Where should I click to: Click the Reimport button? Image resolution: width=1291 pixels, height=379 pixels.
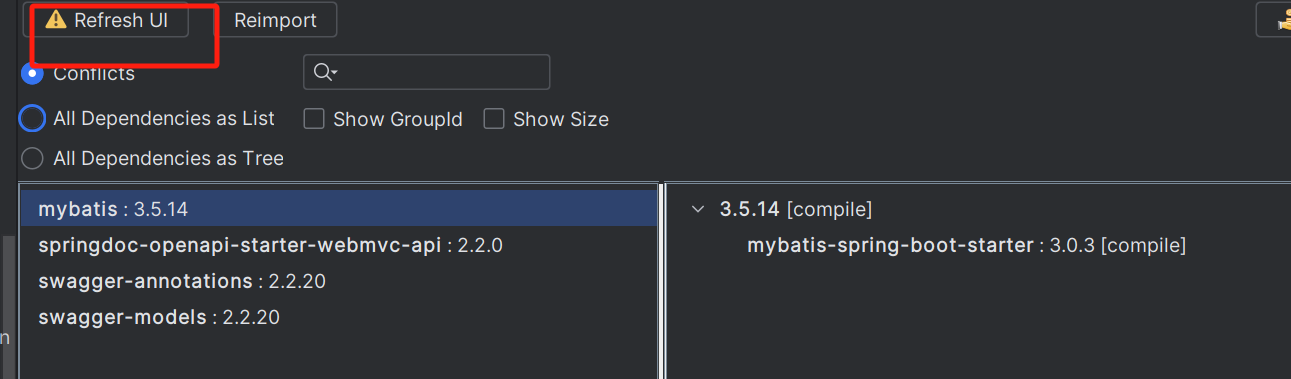(x=275, y=20)
